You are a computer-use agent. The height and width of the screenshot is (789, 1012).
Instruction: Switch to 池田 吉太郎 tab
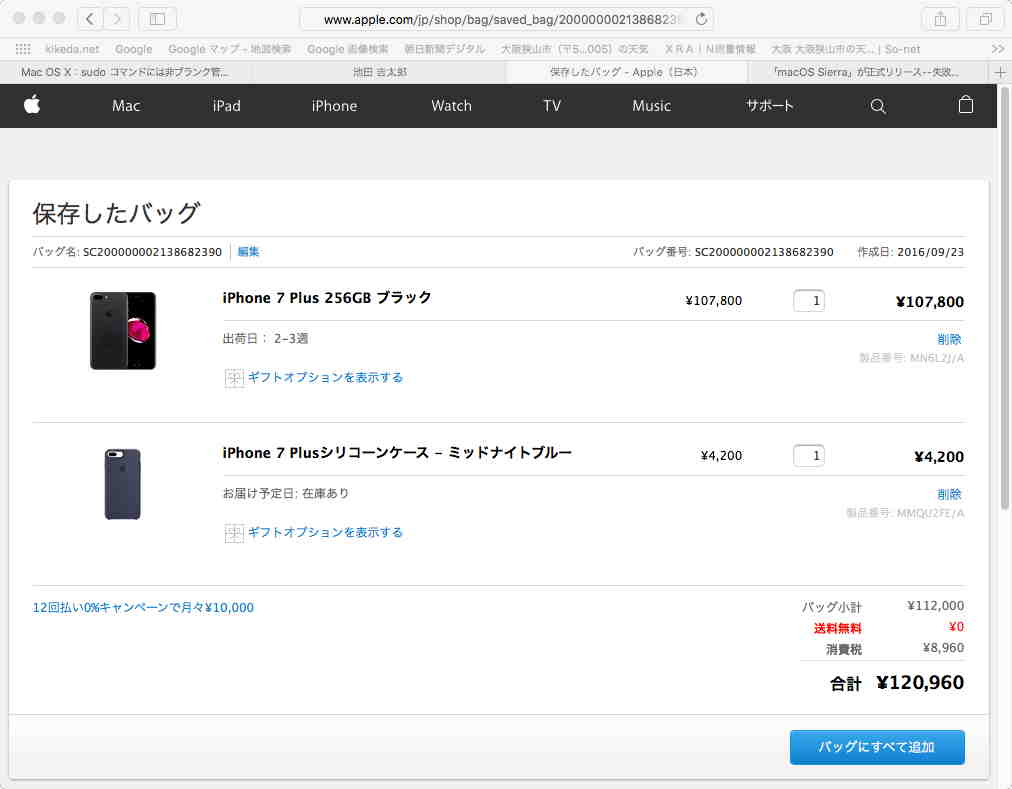380,72
